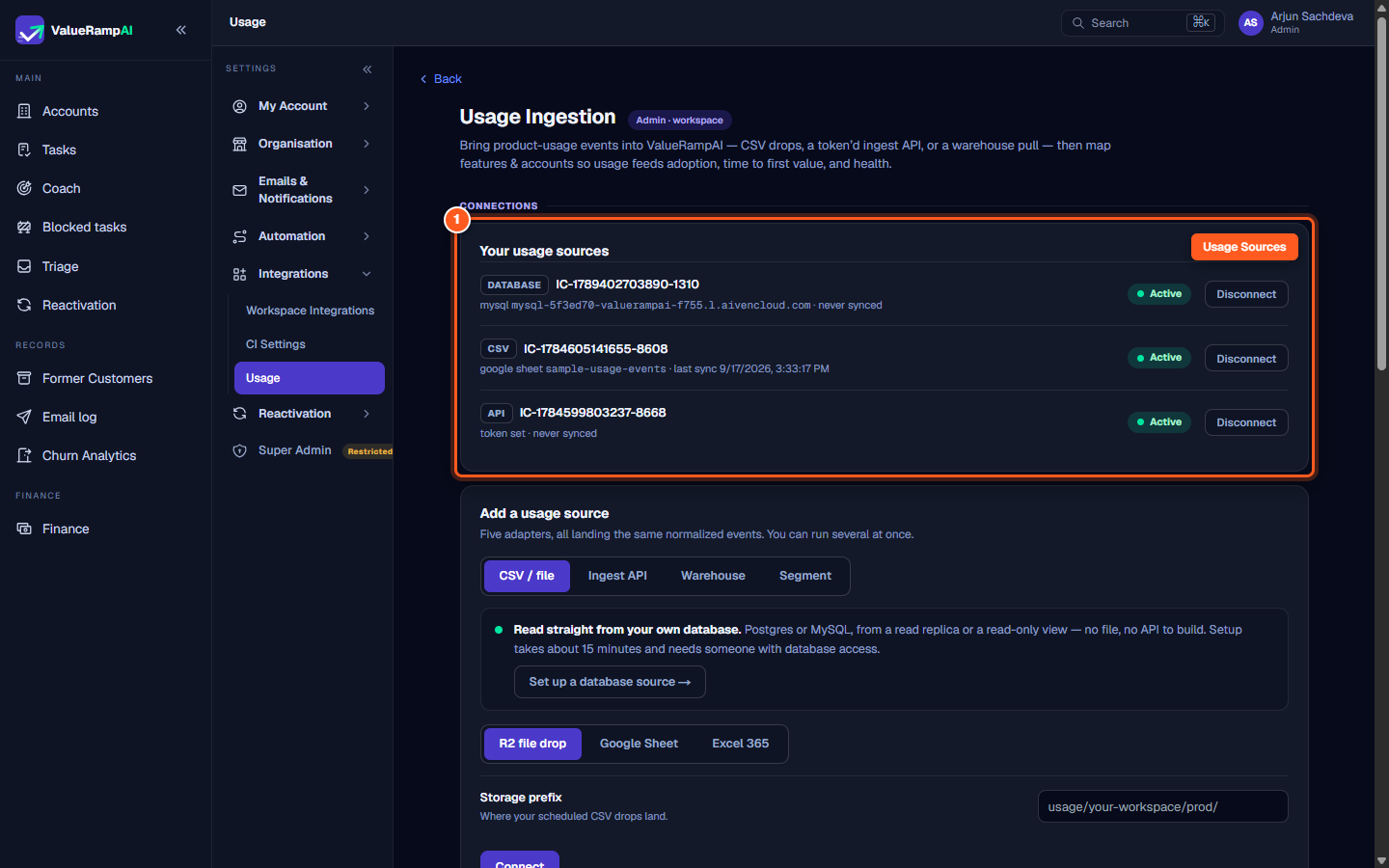This screenshot has width=1389, height=868.
Task: Click the Automation workflow icon
Action: tap(239, 236)
